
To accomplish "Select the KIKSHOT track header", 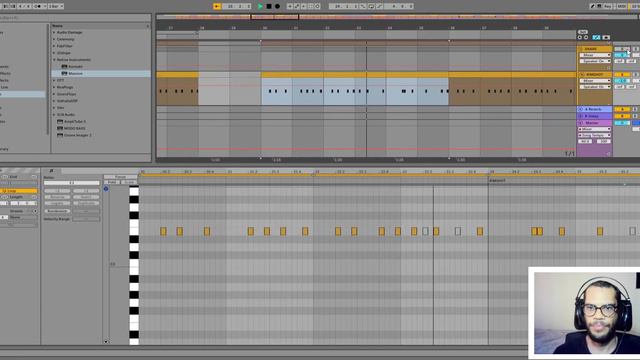I will pyautogui.click(x=594, y=75).
